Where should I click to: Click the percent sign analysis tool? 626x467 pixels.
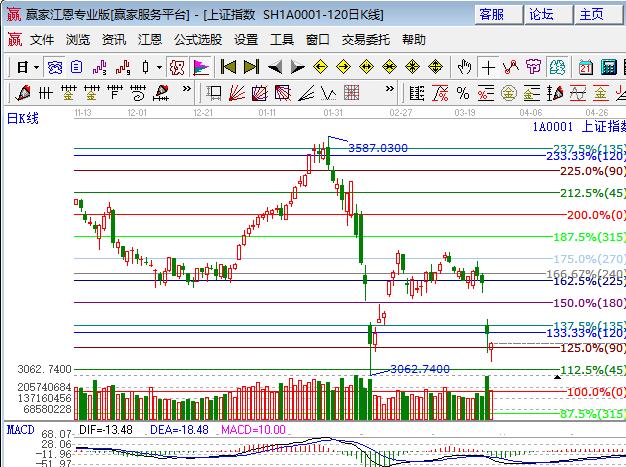point(462,93)
